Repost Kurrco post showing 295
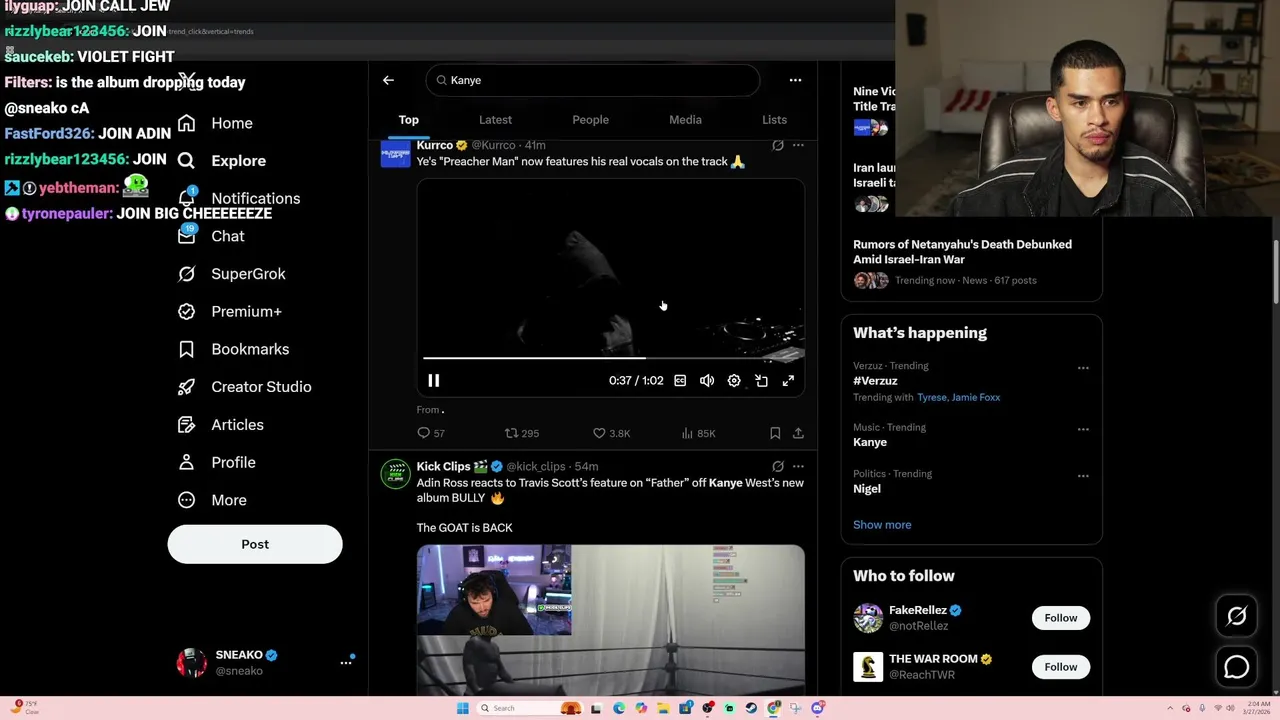Screen dimensions: 1280x720 tap(522, 433)
